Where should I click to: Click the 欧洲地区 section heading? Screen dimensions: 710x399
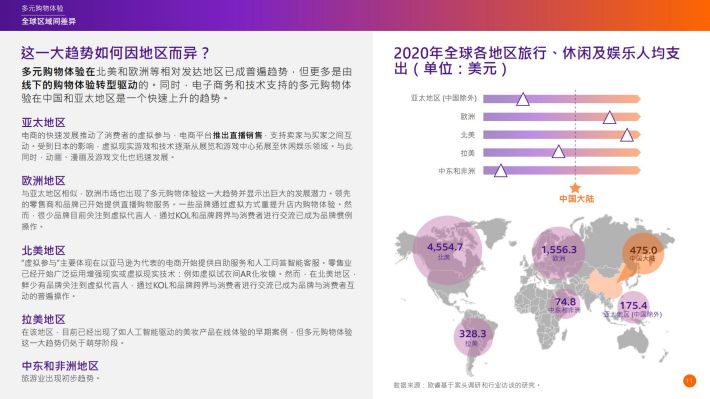point(43,181)
